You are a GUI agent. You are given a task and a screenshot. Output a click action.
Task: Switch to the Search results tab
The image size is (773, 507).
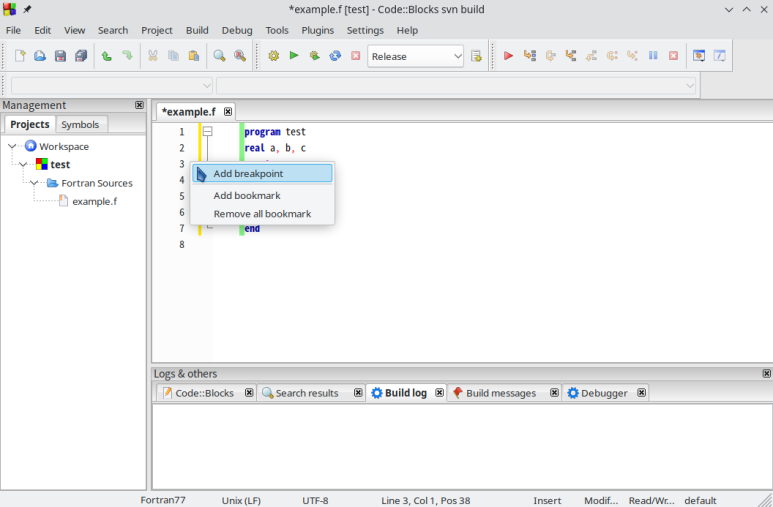point(307,393)
